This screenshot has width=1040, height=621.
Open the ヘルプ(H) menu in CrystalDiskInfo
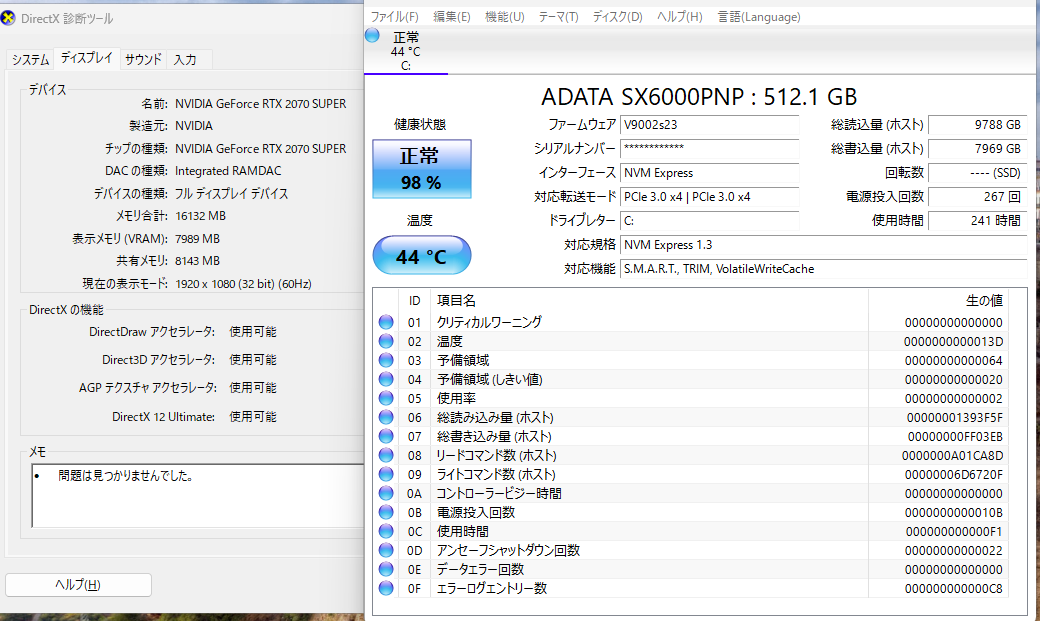point(680,17)
